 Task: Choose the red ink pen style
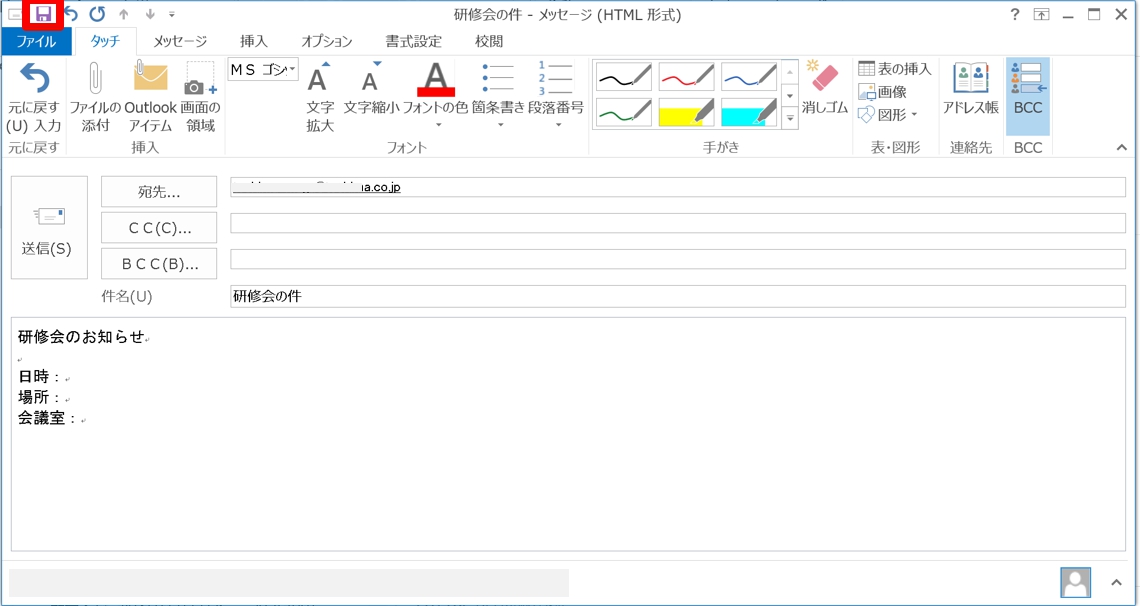pos(686,77)
